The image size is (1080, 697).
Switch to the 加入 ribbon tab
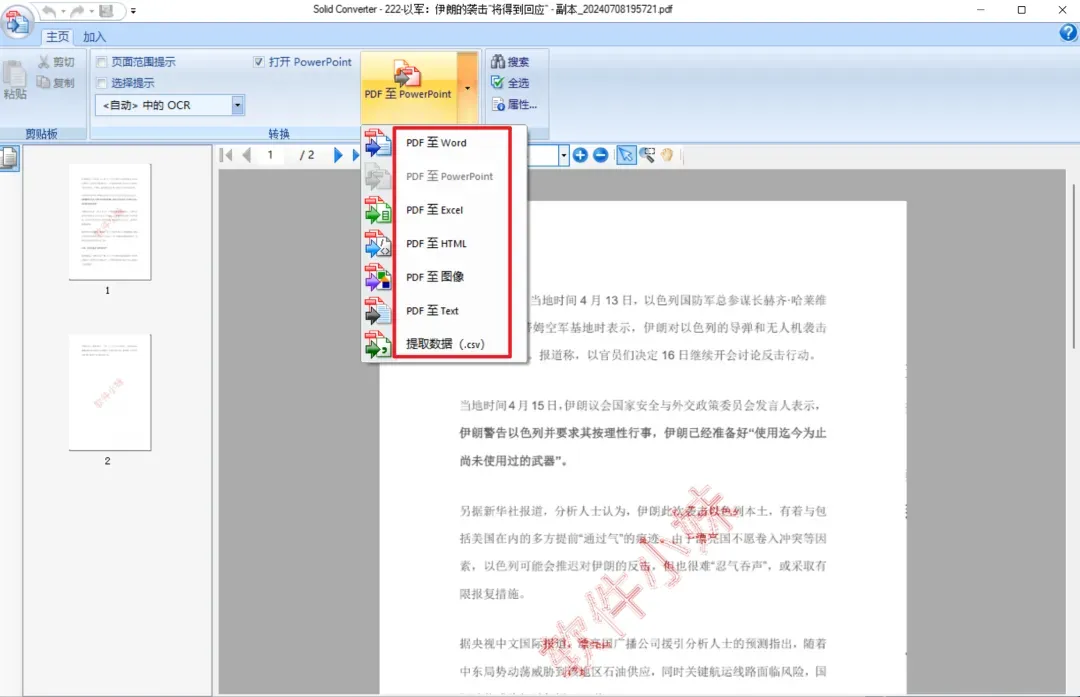click(94, 37)
